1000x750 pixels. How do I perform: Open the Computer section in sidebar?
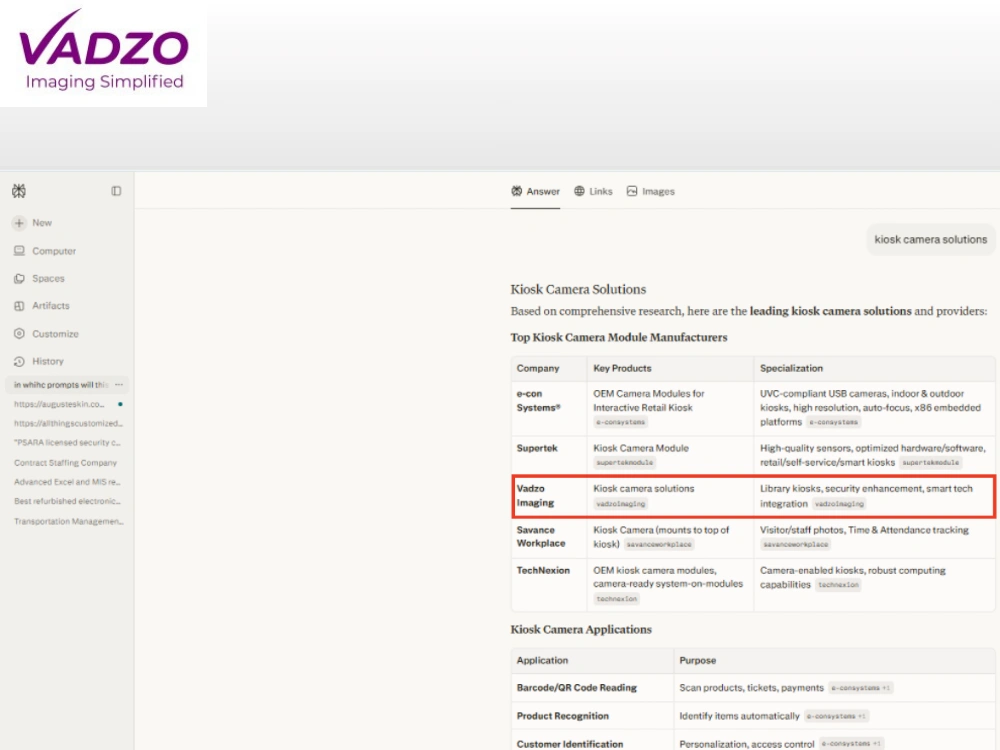[x=45, y=251]
